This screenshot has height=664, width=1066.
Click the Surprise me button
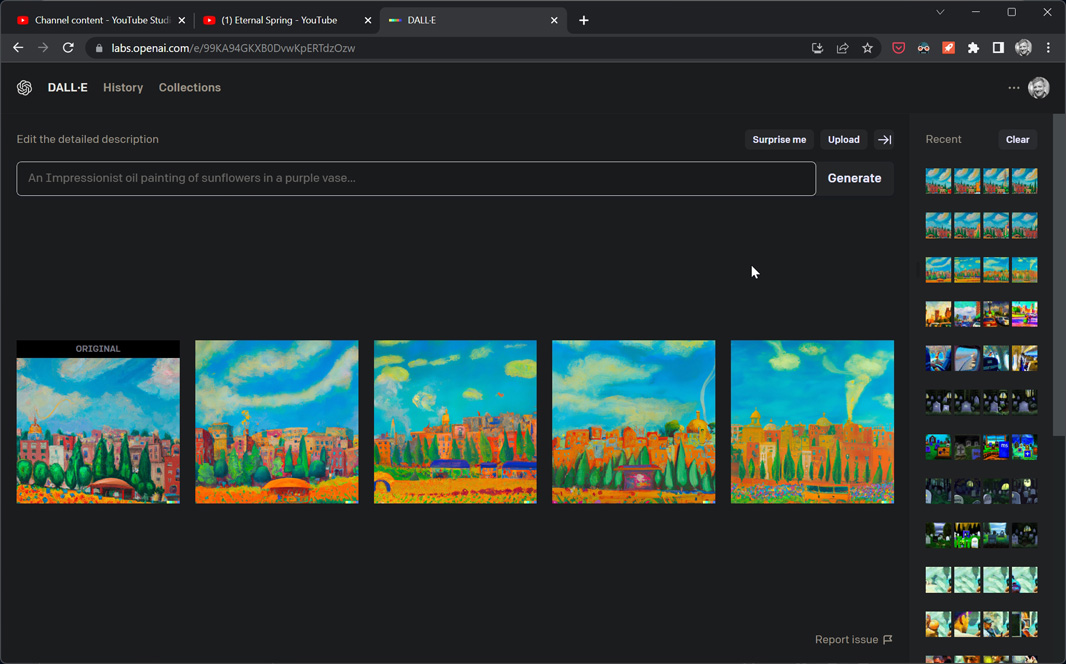pos(778,140)
